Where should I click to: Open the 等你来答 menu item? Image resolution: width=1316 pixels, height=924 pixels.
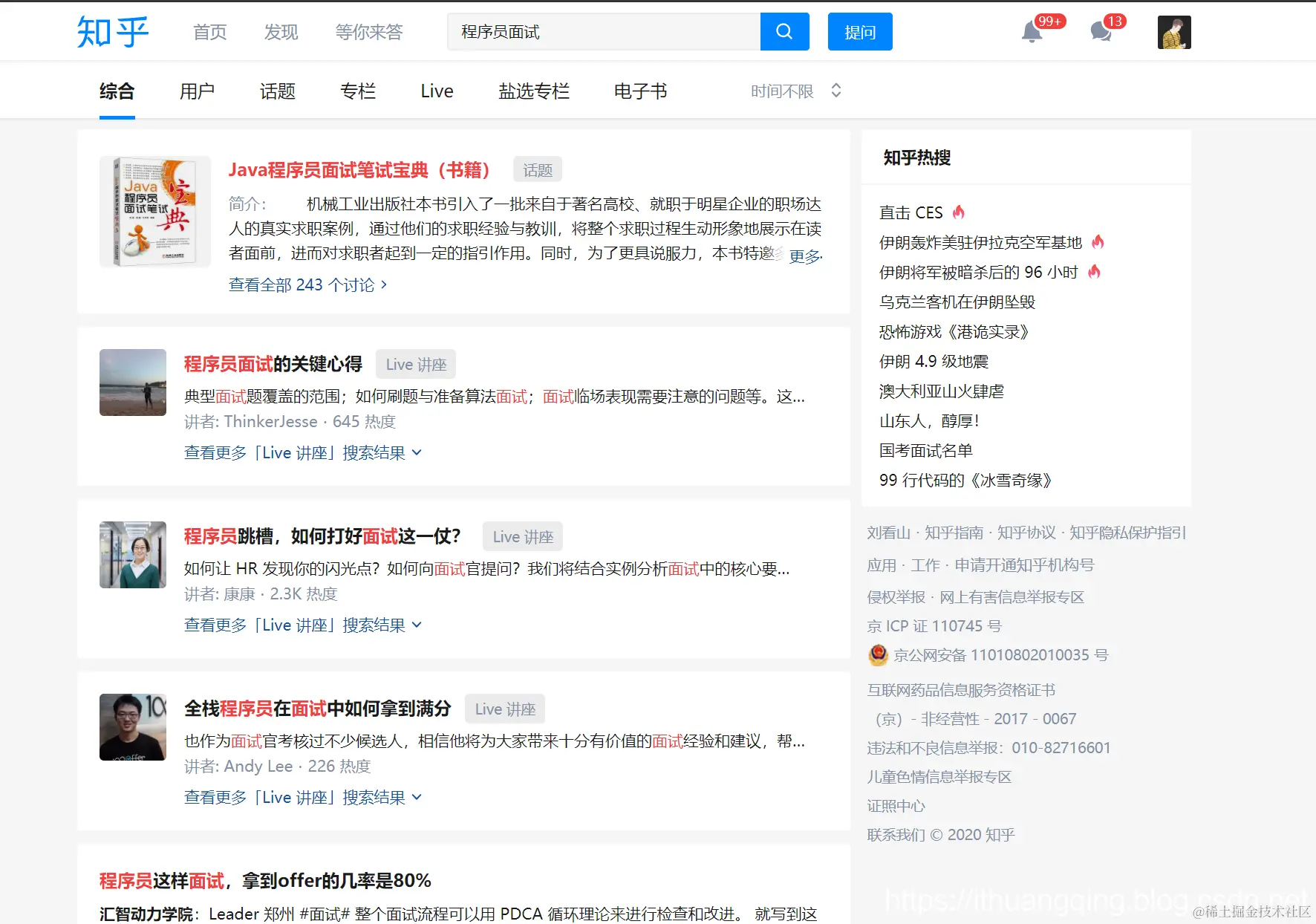[x=369, y=32]
